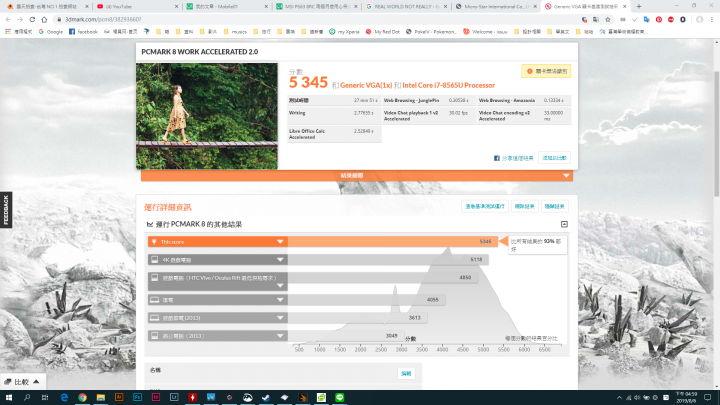Open the facebook bookmark
720x405 pixels.
coord(84,32)
